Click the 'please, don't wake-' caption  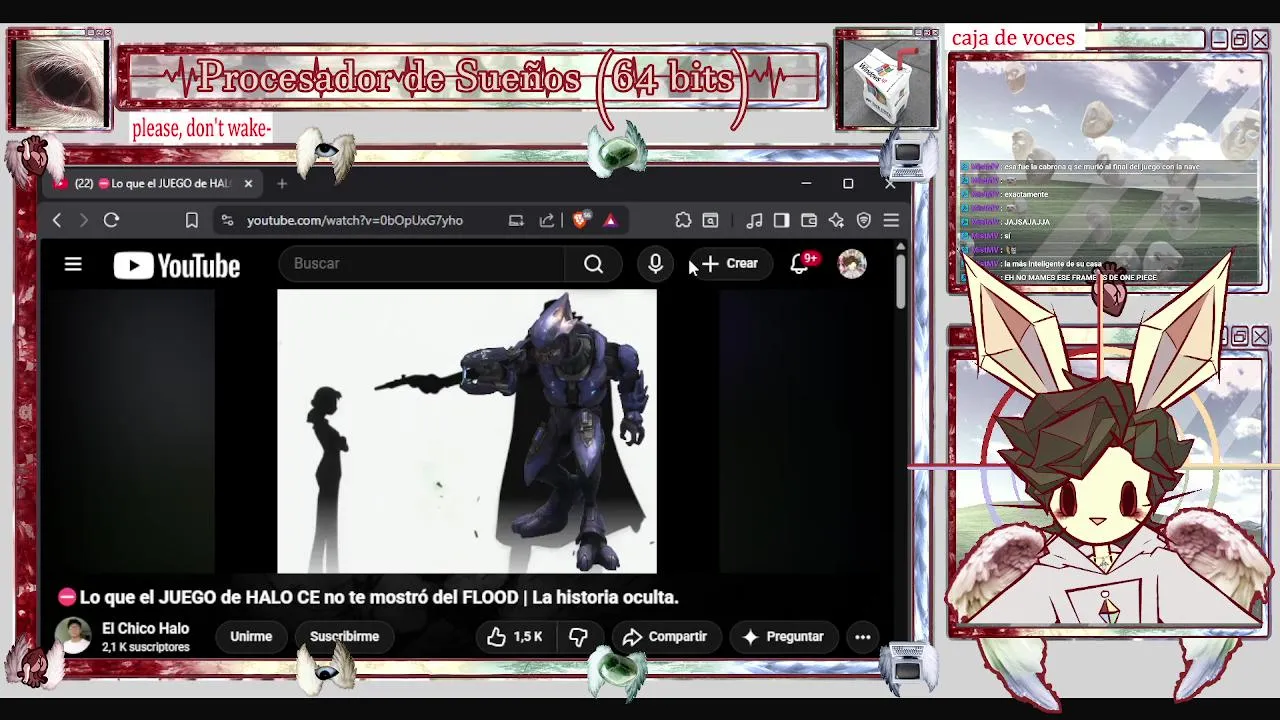(x=202, y=129)
